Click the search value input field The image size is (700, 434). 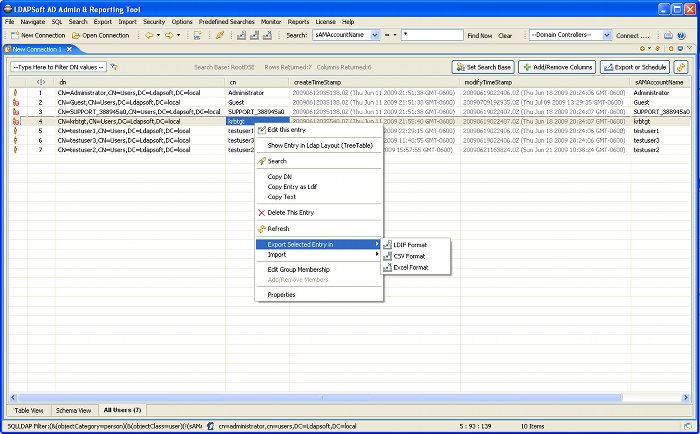coord(430,35)
